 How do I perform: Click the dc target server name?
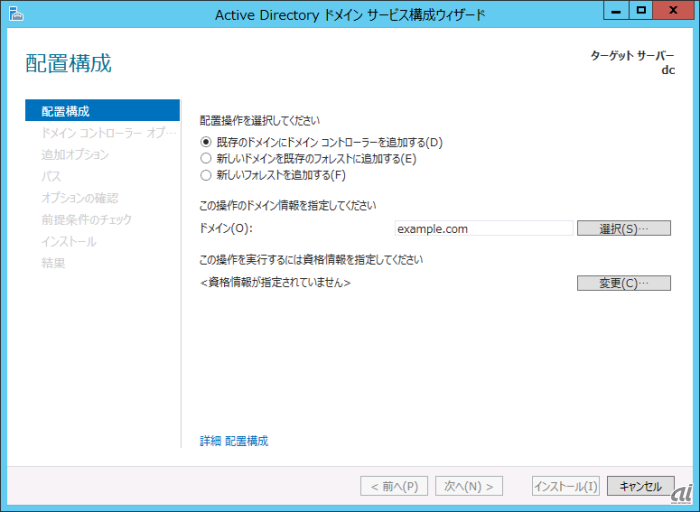[668, 70]
